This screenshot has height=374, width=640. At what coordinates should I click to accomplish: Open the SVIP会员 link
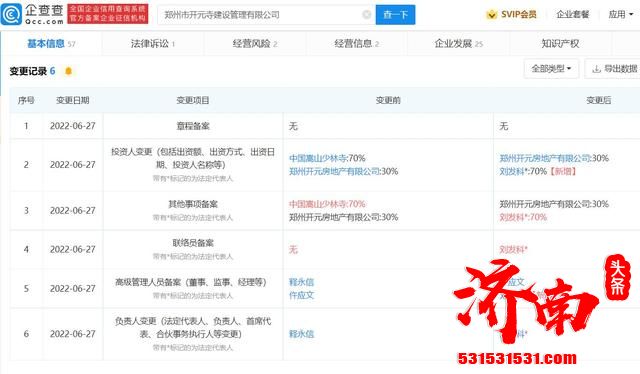coord(518,15)
